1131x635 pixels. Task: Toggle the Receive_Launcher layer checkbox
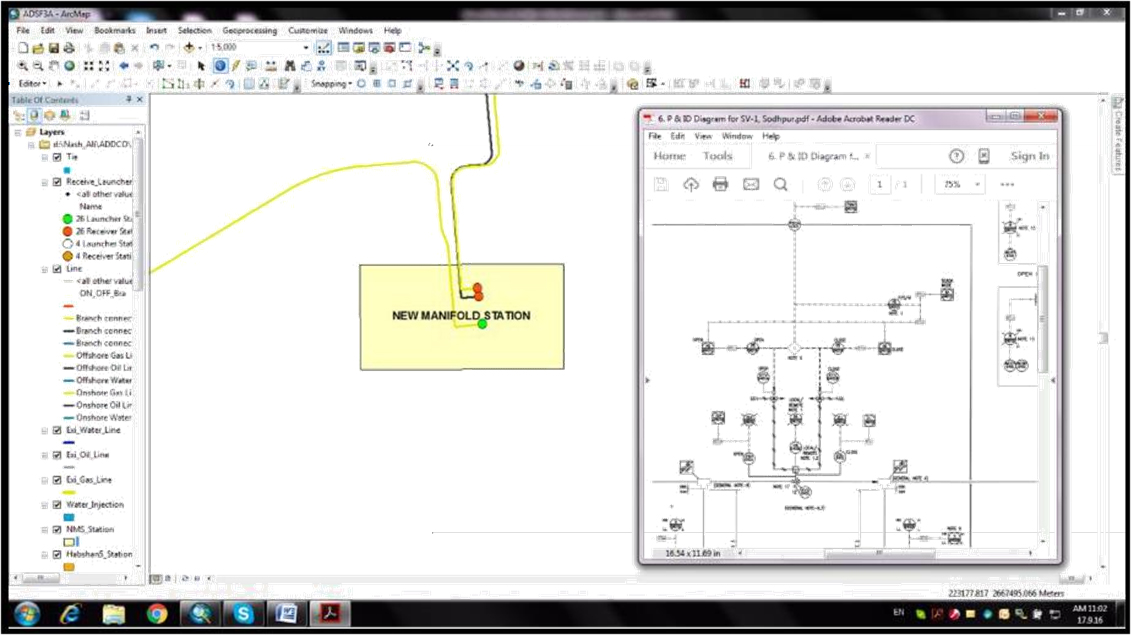[x=57, y=182]
